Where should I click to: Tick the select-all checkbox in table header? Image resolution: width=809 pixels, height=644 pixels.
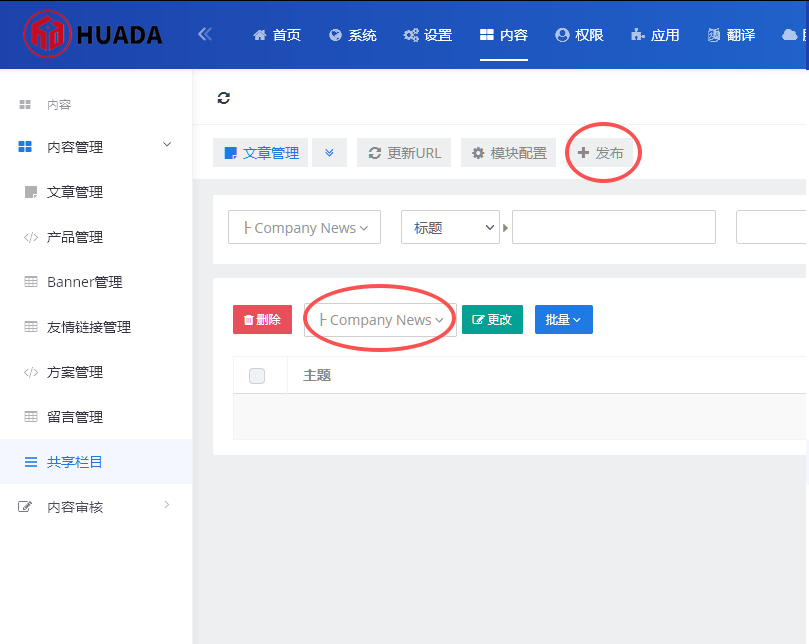257,376
